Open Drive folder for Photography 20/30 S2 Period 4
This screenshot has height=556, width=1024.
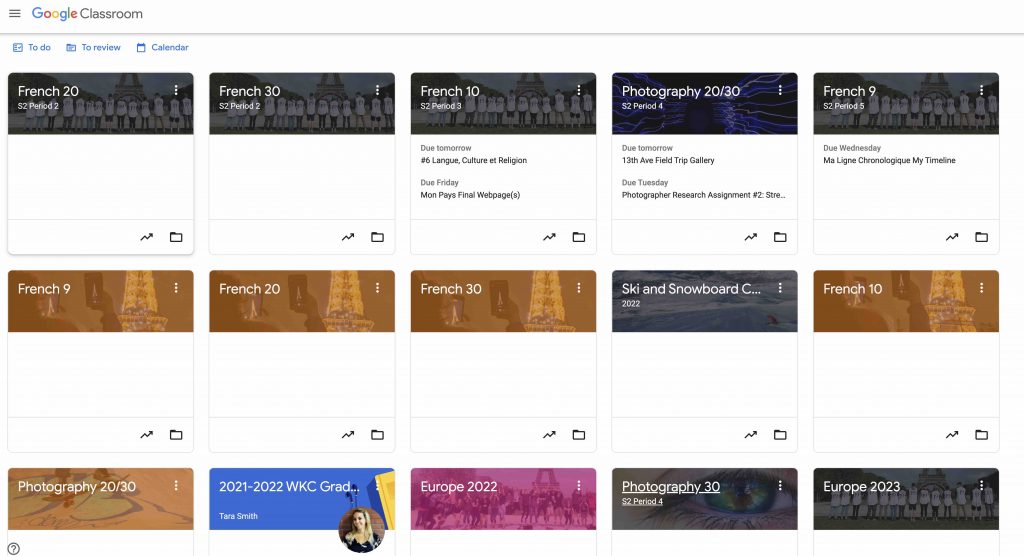780,237
